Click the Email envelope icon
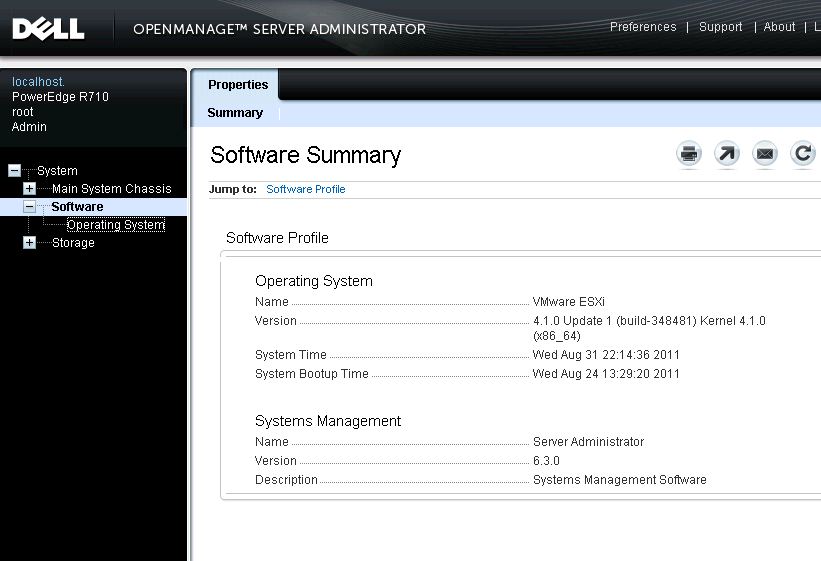 (x=764, y=154)
